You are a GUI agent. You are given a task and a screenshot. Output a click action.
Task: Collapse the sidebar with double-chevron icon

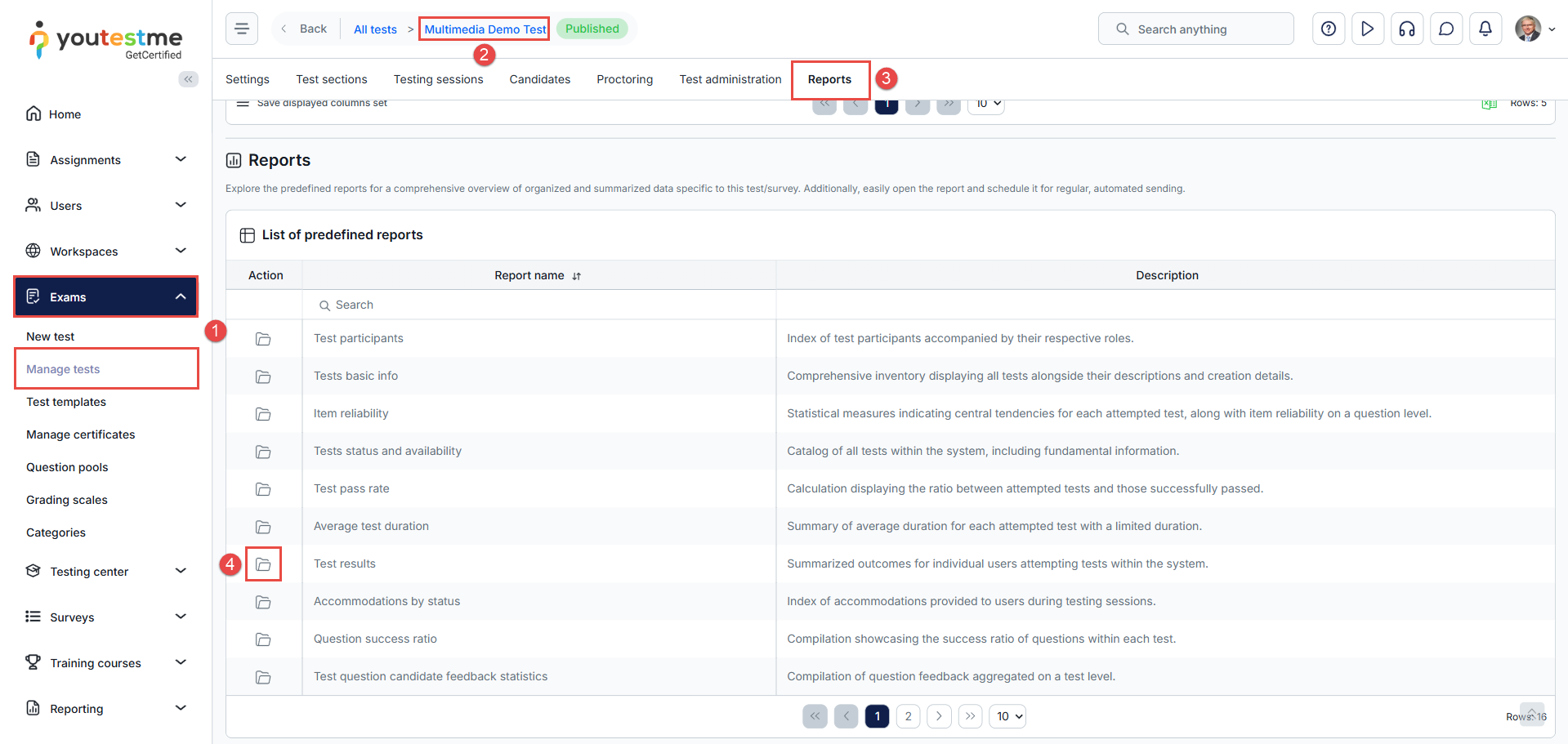pos(189,79)
